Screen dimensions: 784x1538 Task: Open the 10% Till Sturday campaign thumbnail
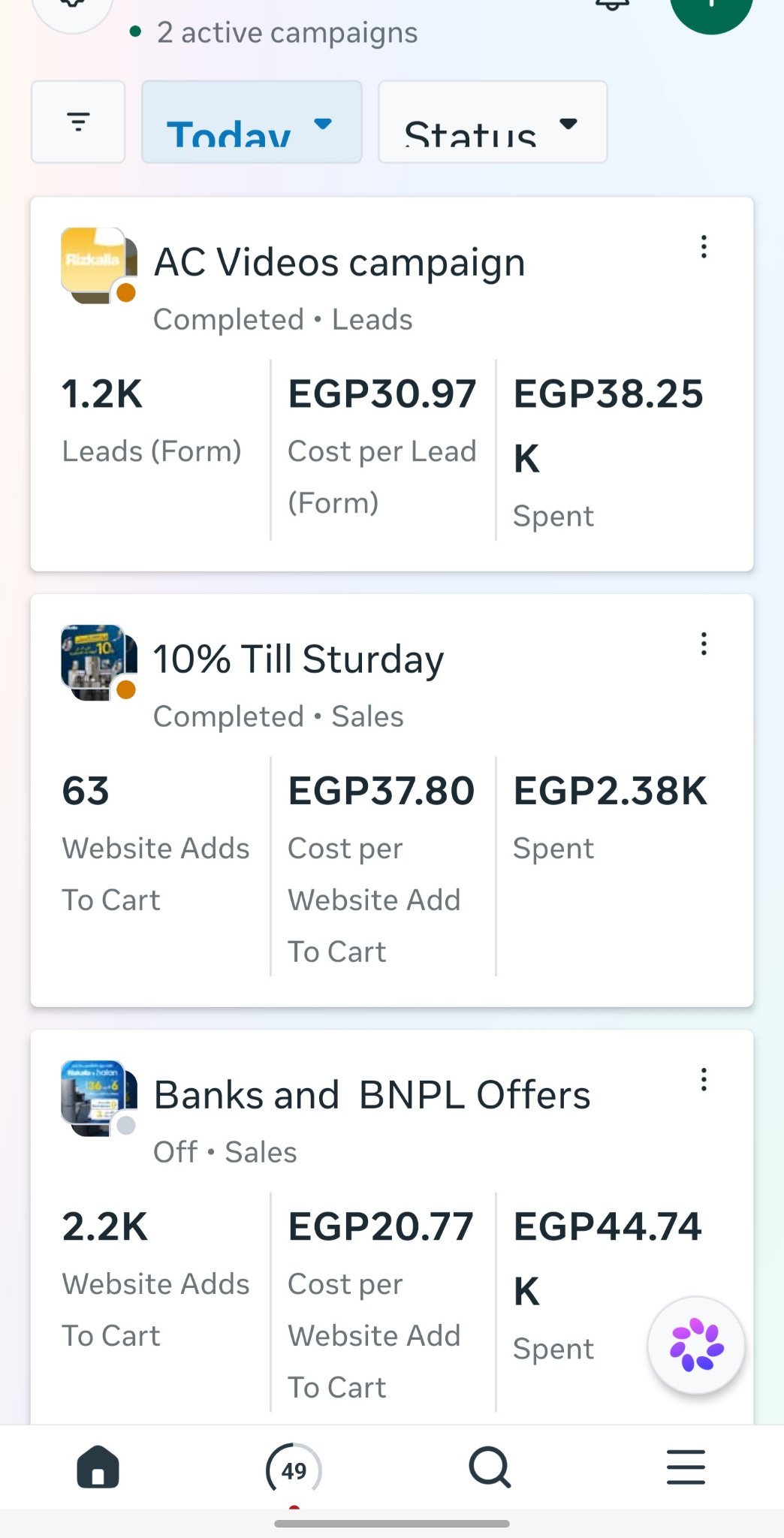pyautogui.click(x=98, y=662)
